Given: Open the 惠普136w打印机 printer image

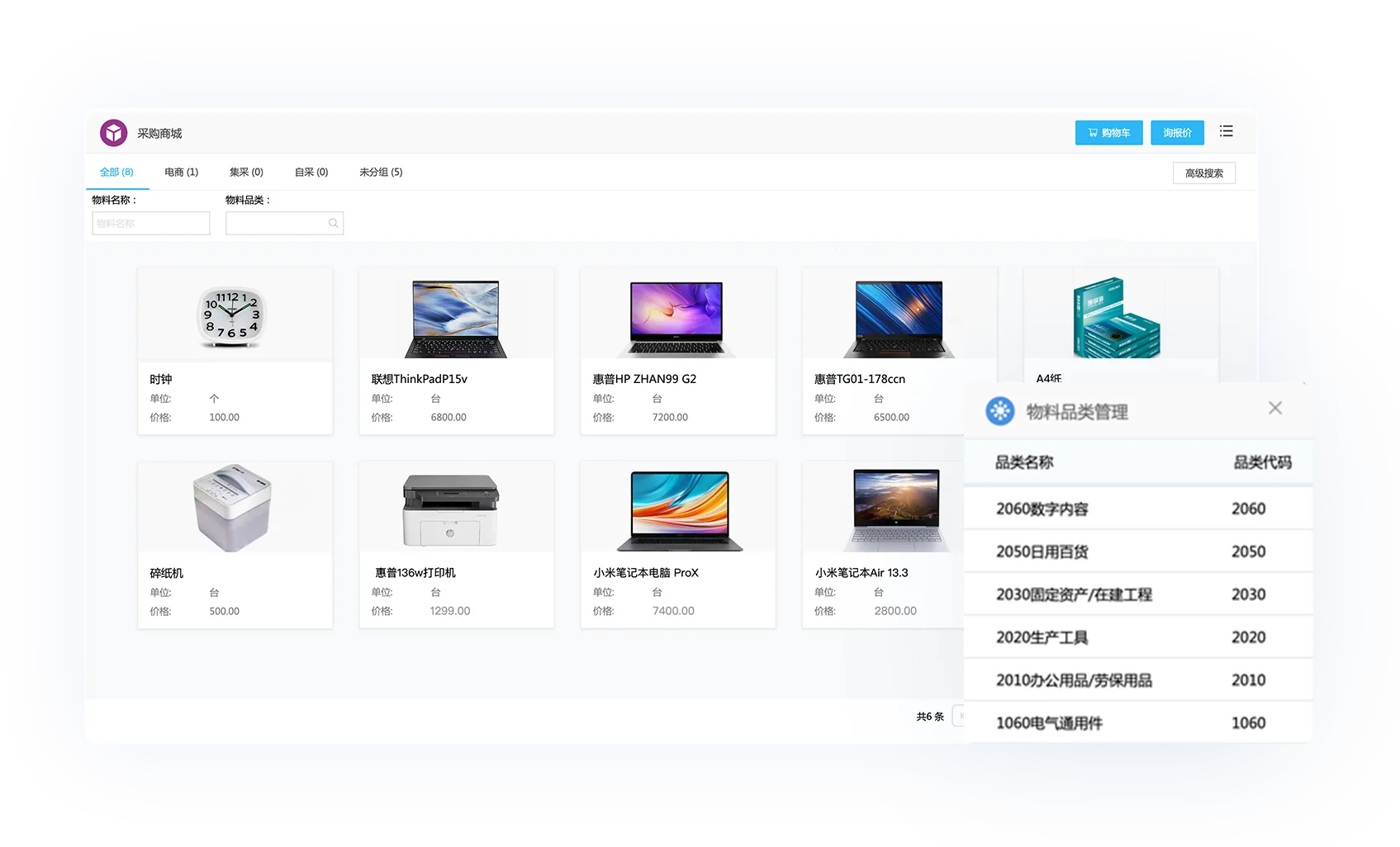Looking at the screenshot, I should pyautogui.click(x=450, y=510).
